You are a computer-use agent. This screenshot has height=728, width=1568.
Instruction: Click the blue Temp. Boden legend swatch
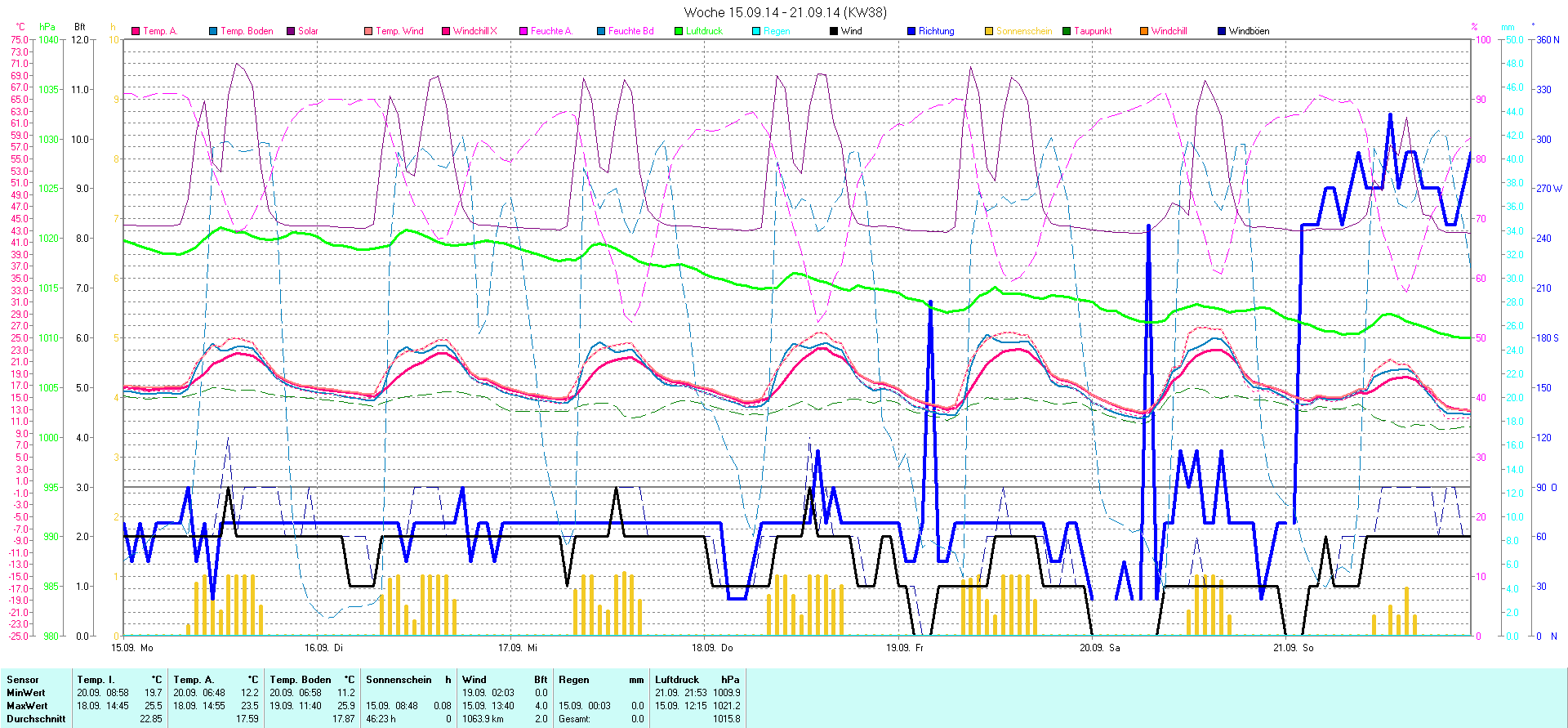tap(213, 31)
